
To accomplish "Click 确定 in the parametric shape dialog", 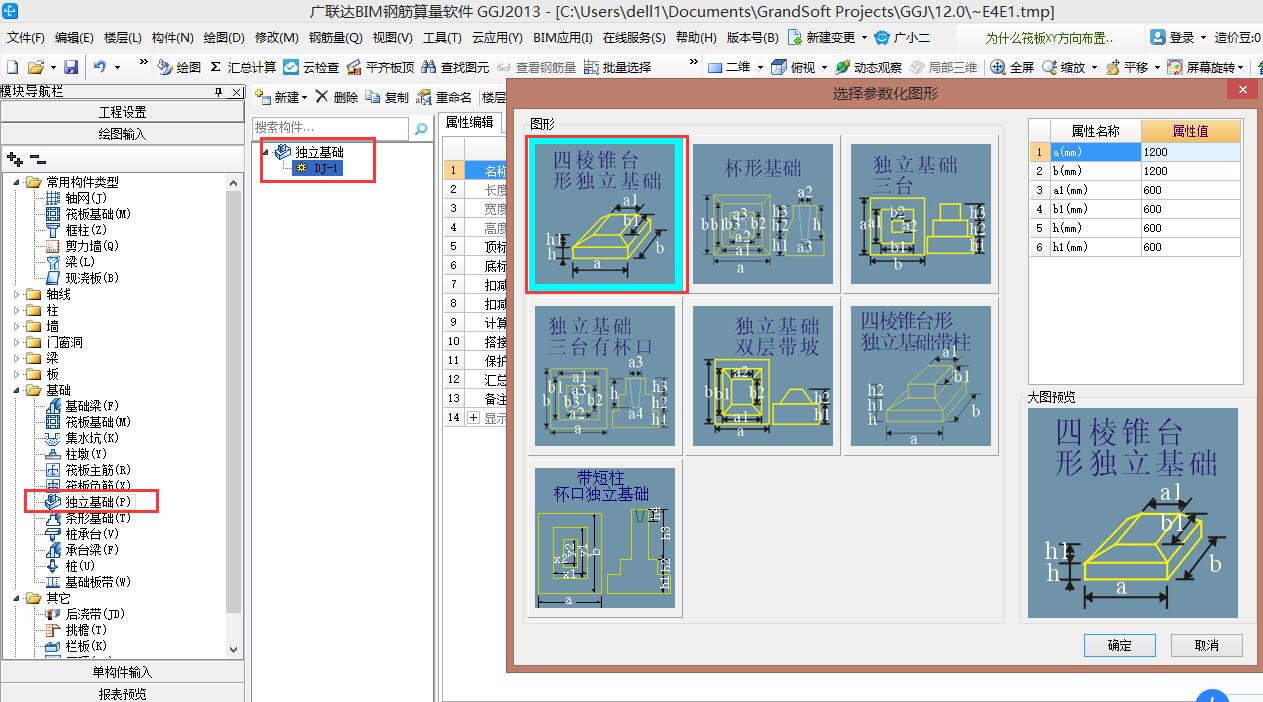I will [1120, 645].
